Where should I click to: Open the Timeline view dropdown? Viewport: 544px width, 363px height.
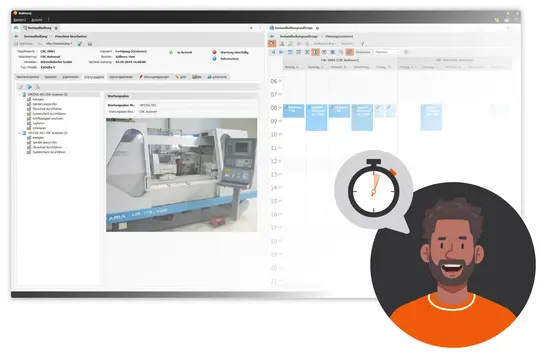pos(387,52)
